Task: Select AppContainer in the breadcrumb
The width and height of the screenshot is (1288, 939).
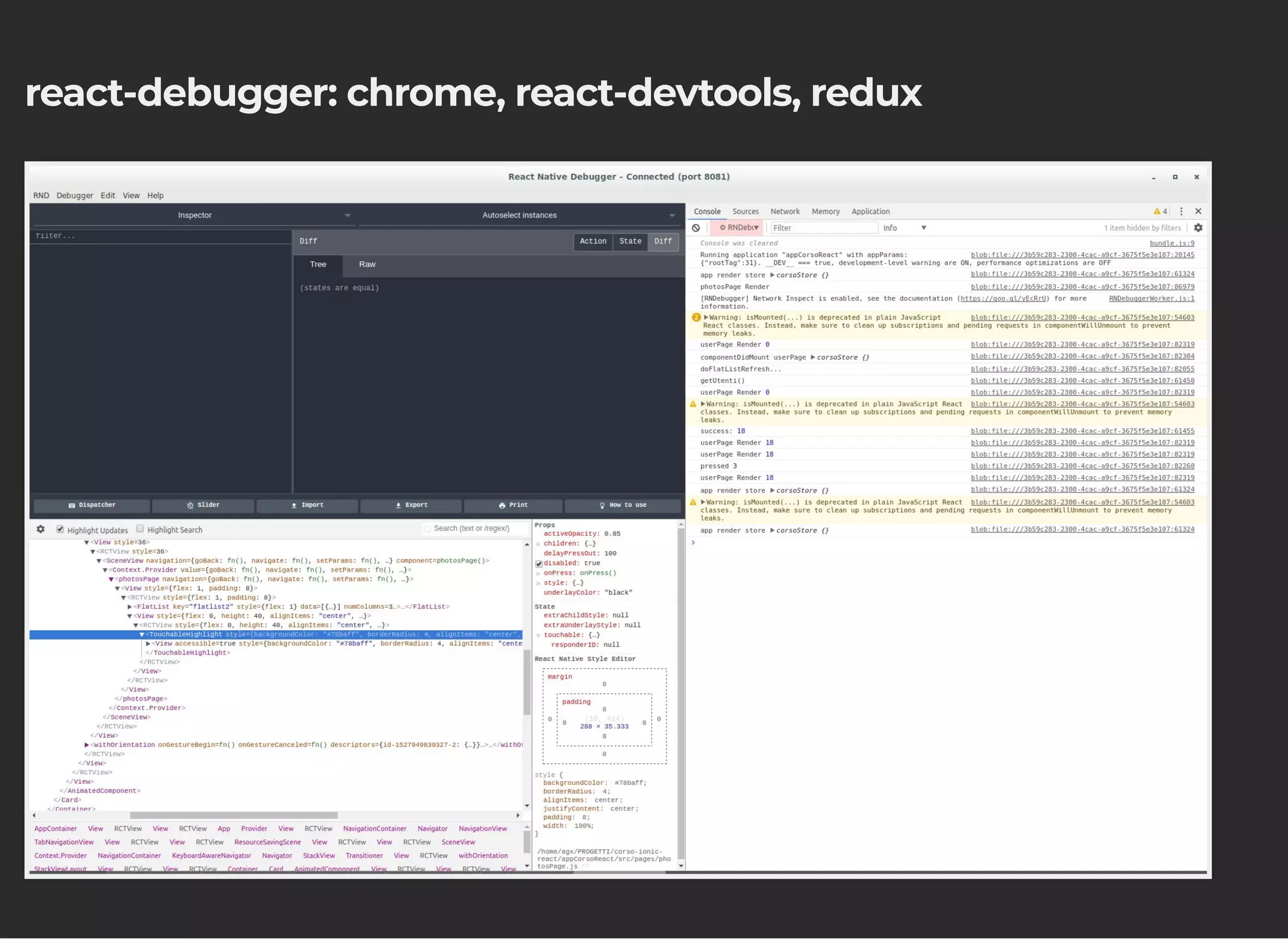Action: pyautogui.click(x=55, y=829)
